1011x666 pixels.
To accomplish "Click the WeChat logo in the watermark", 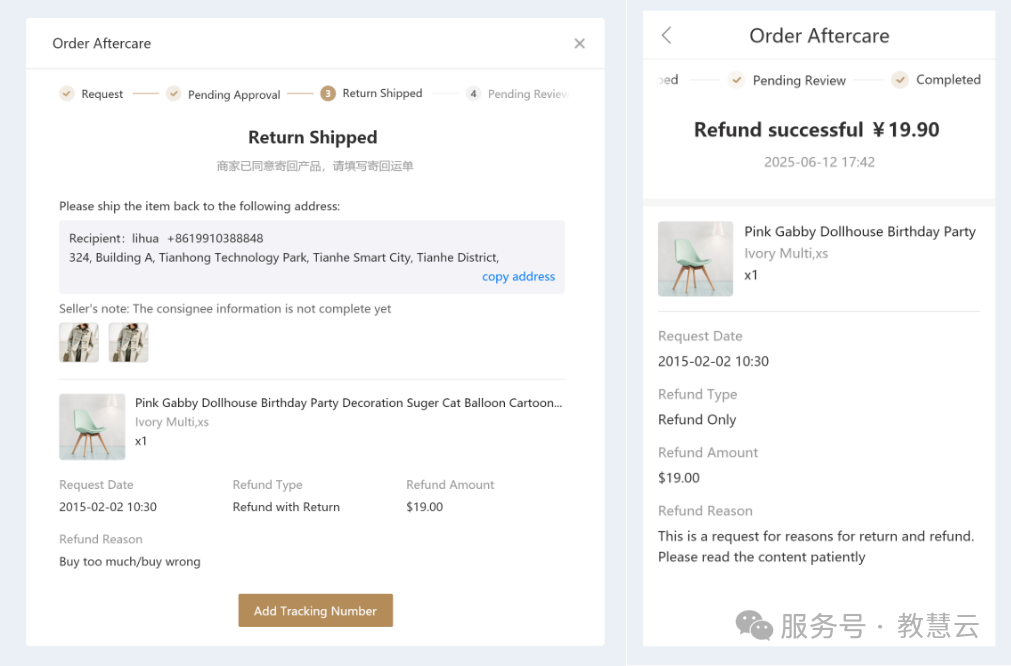I will pyautogui.click(x=754, y=626).
